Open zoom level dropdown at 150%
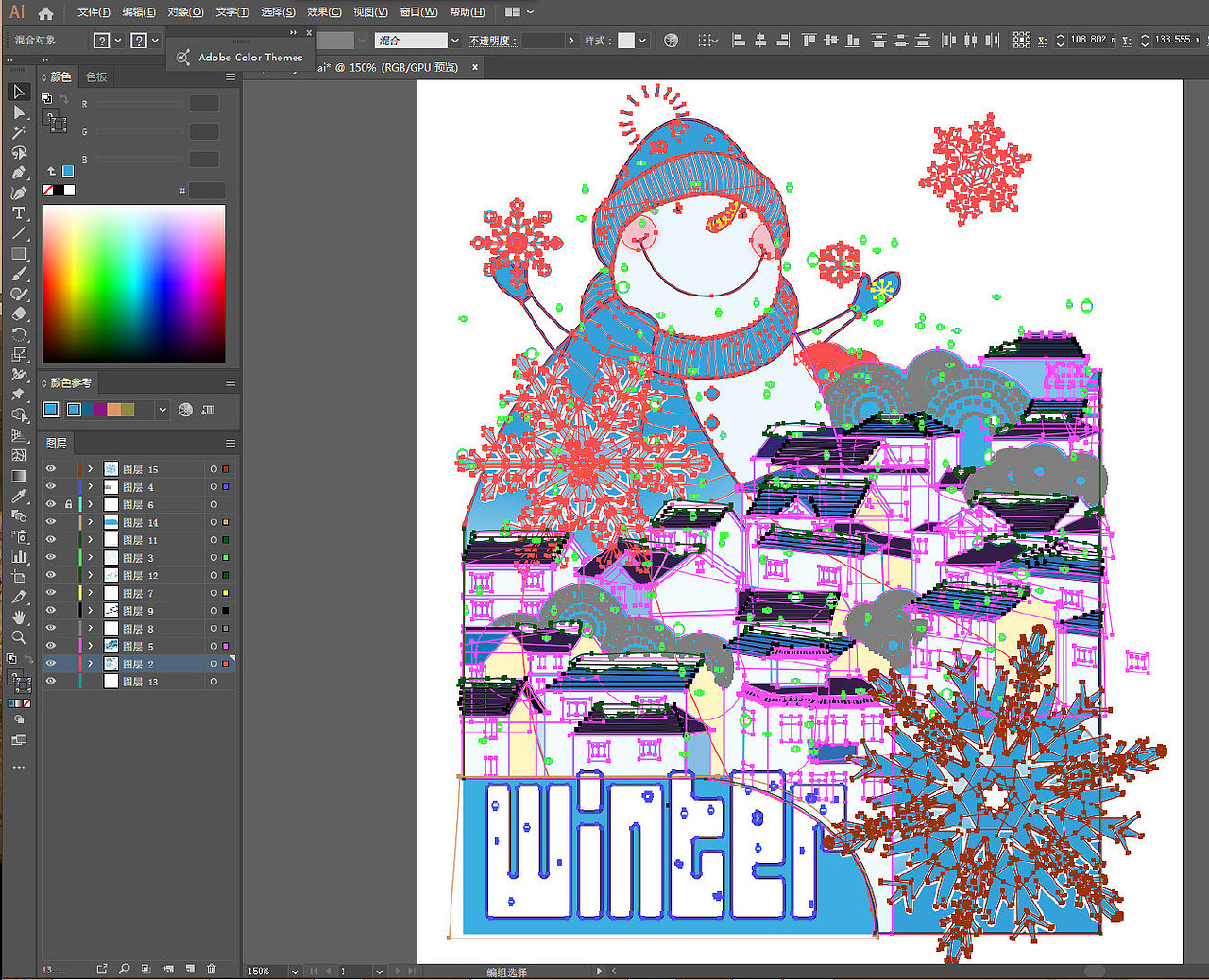This screenshot has width=1209, height=980. 295,971
